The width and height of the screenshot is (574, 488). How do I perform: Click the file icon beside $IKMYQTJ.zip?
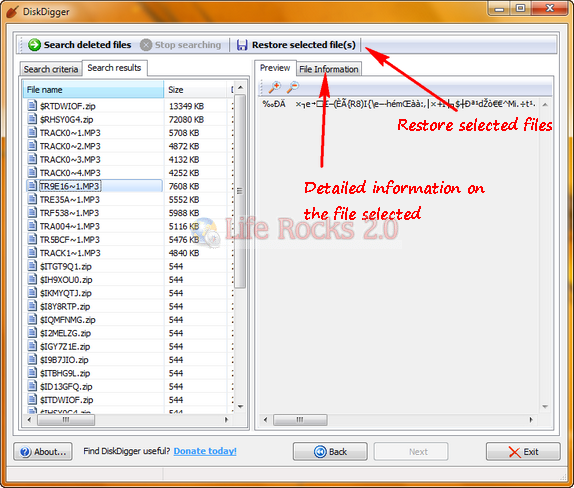tap(32, 293)
